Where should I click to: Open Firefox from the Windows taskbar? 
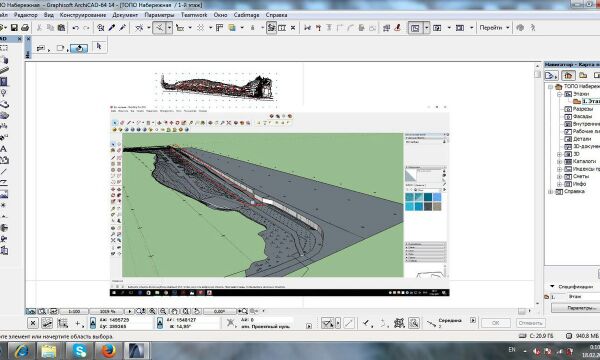pyautogui.click(x=108, y=351)
